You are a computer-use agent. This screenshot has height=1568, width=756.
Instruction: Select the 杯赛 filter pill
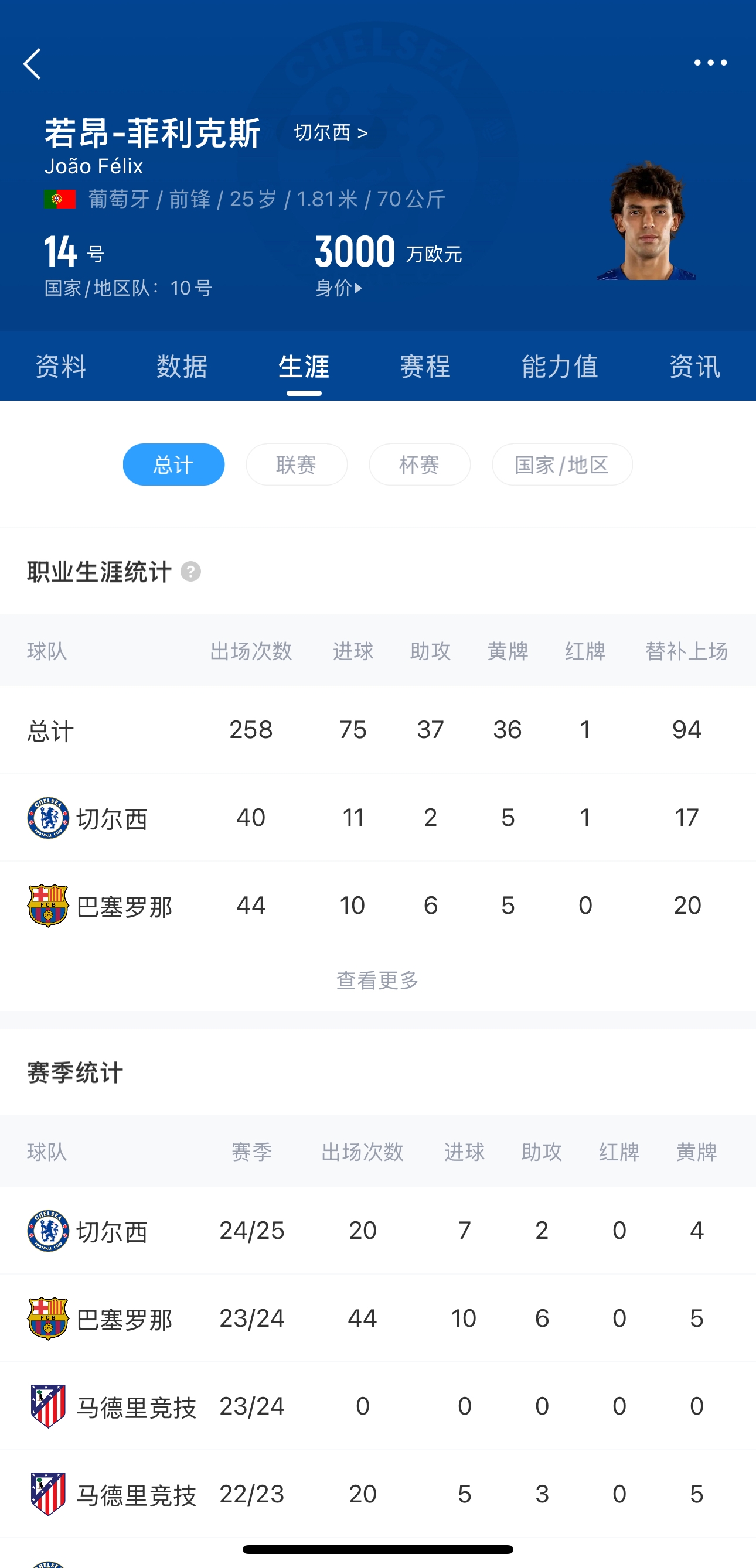(420, 464)
